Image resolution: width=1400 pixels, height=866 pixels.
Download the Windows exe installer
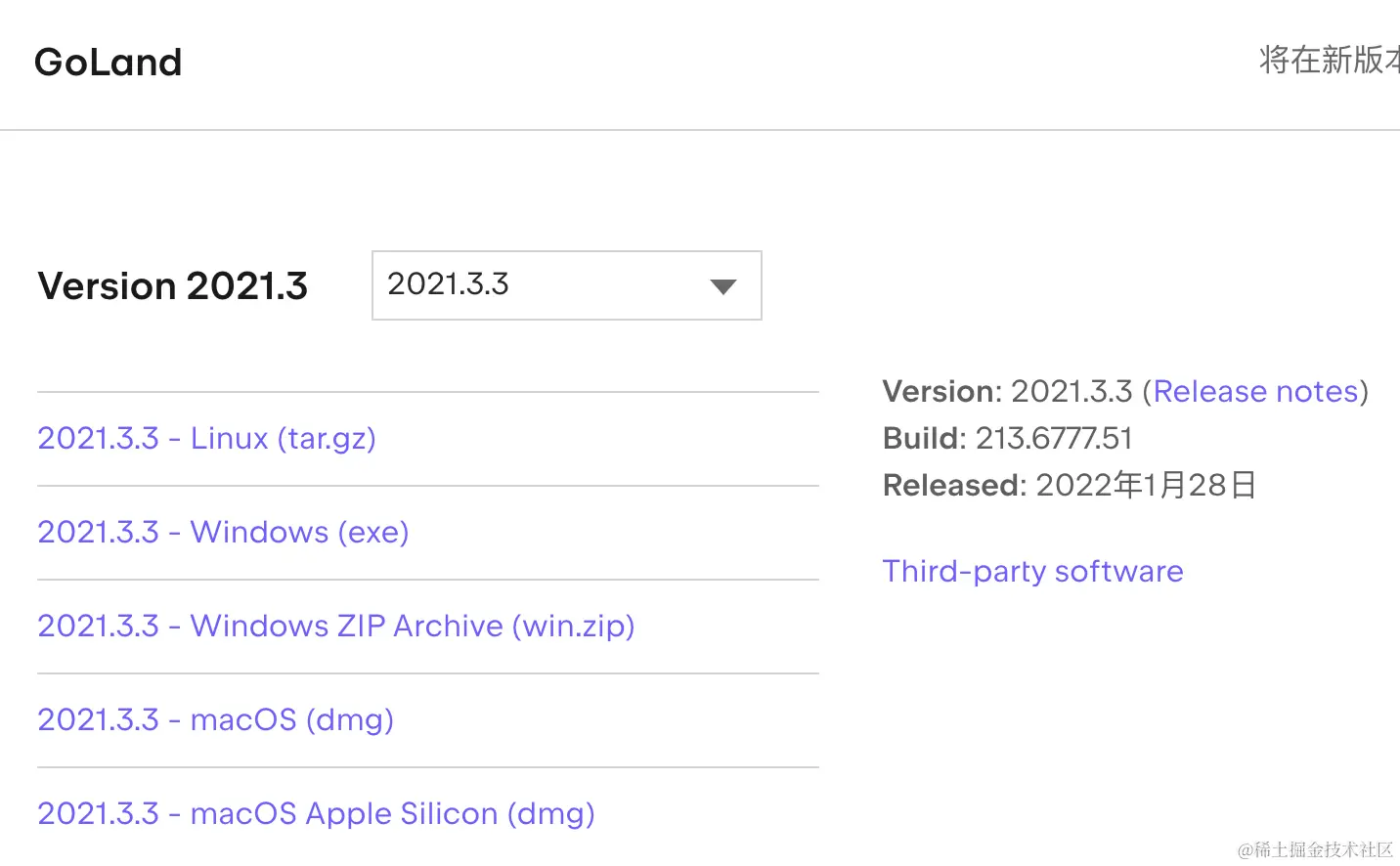pyautogui.click(x=223, y=532)
